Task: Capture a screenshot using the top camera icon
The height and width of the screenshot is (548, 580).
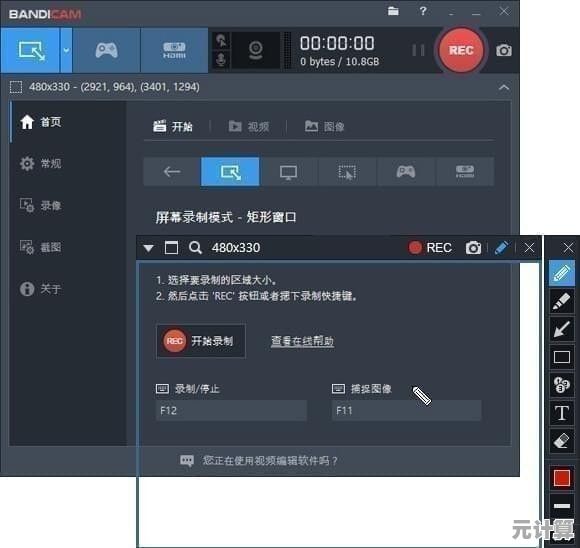Action: tap(504, 50)
